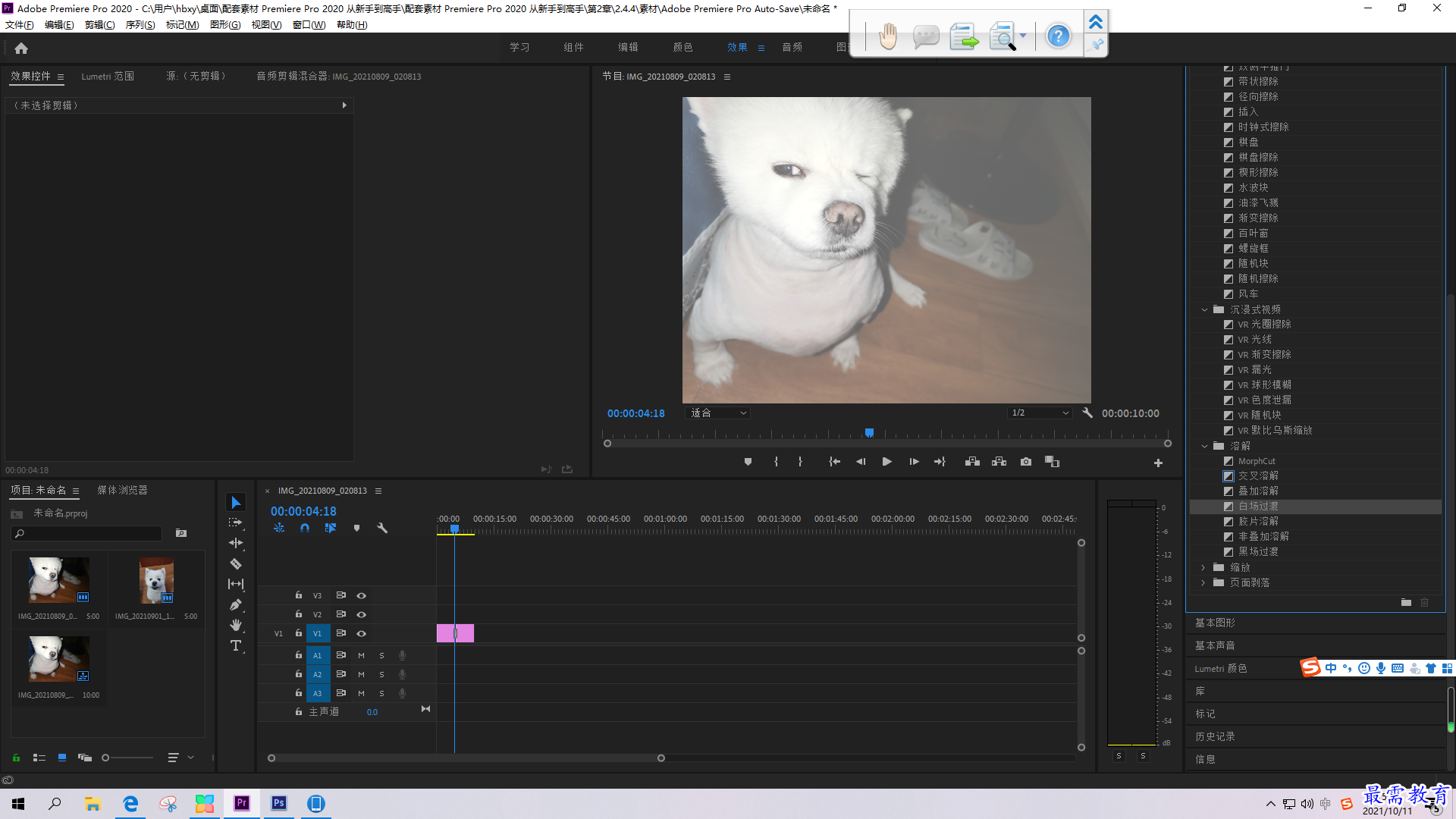
Task: Click Mark In bracket button
Action: 776,462
